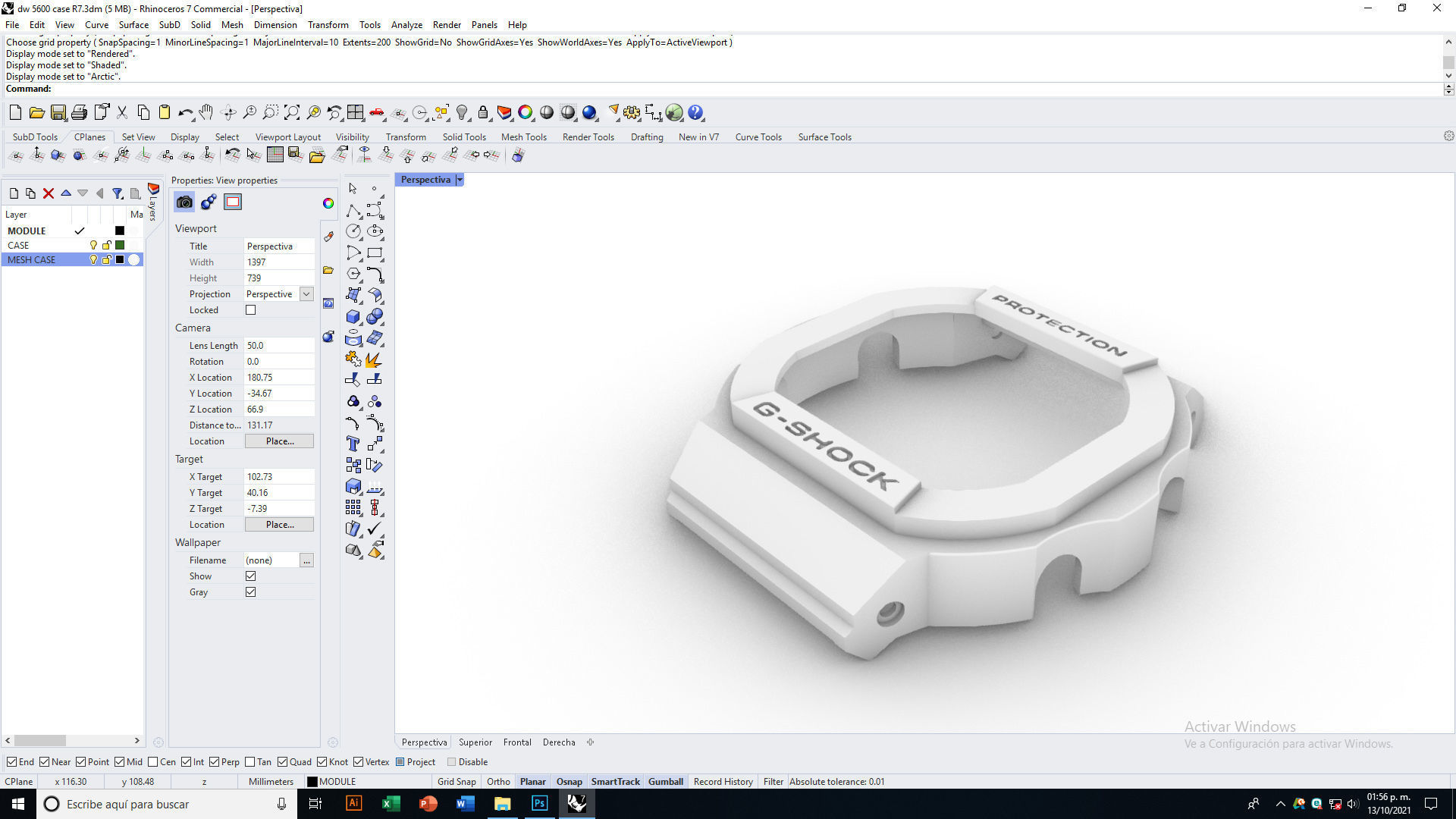The width and height of the screenshot is (1456, 819).
Task: Select the Cut scissors icon
Action: tap(121, 113)
